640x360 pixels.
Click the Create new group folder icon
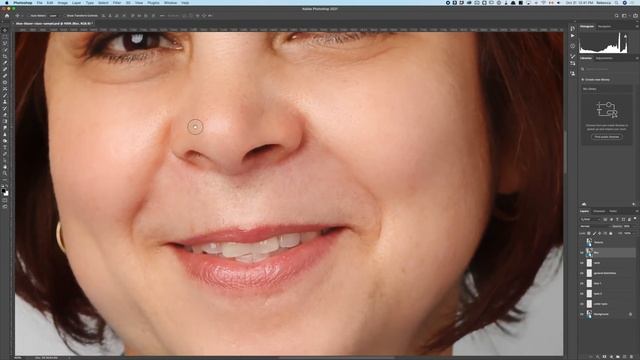pyautogui.click(x=618, y=356)
